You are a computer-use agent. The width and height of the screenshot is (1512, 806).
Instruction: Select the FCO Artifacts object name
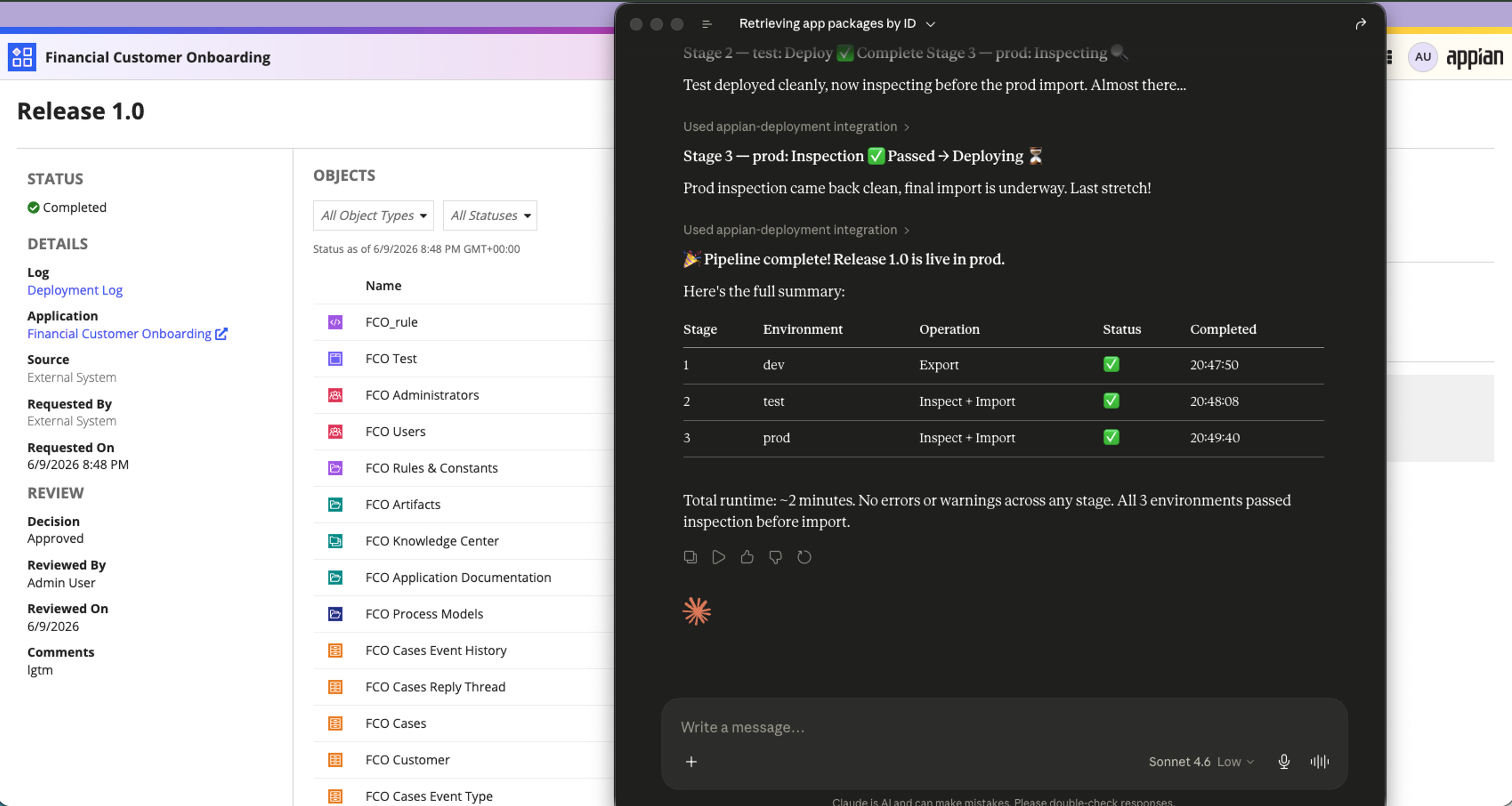pos(403,505)
